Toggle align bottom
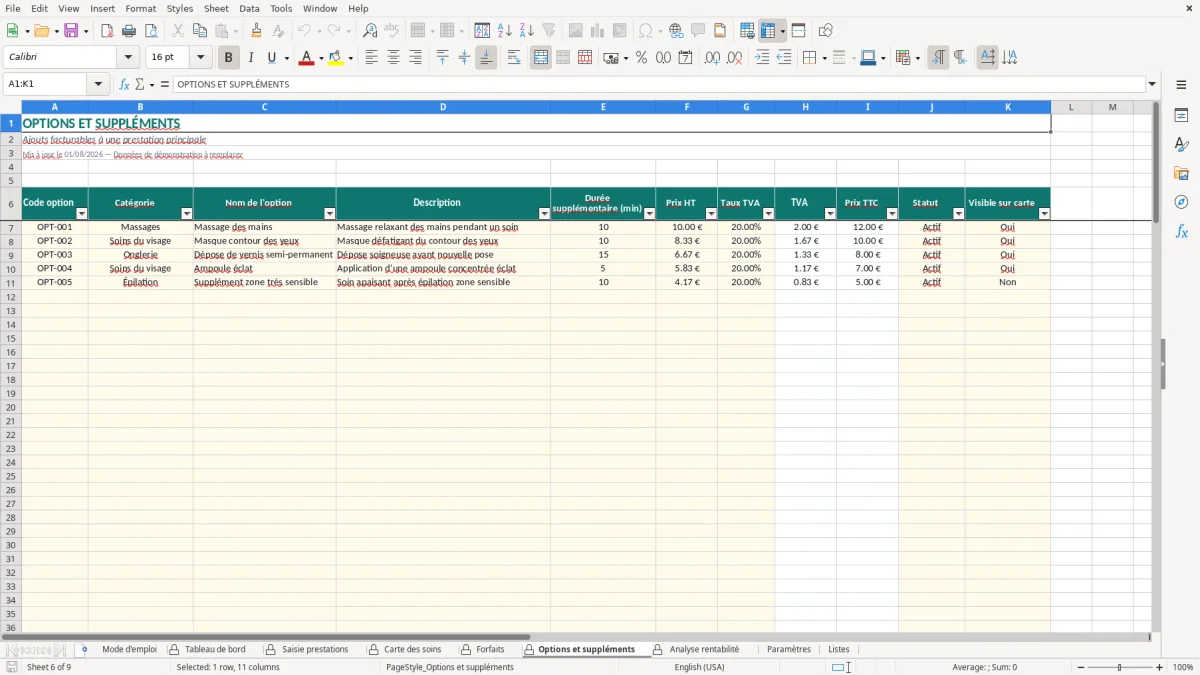This screenshot has width=1200, height=675. coord(486,58)
